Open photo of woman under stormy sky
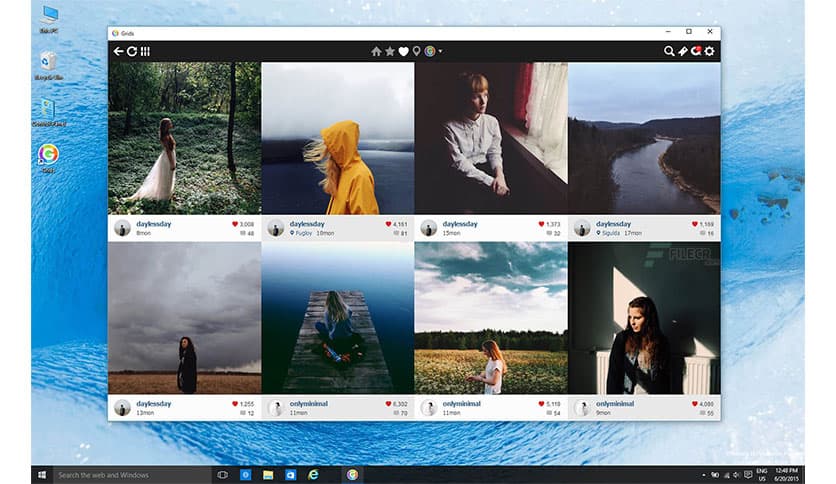 coord(184,318)
